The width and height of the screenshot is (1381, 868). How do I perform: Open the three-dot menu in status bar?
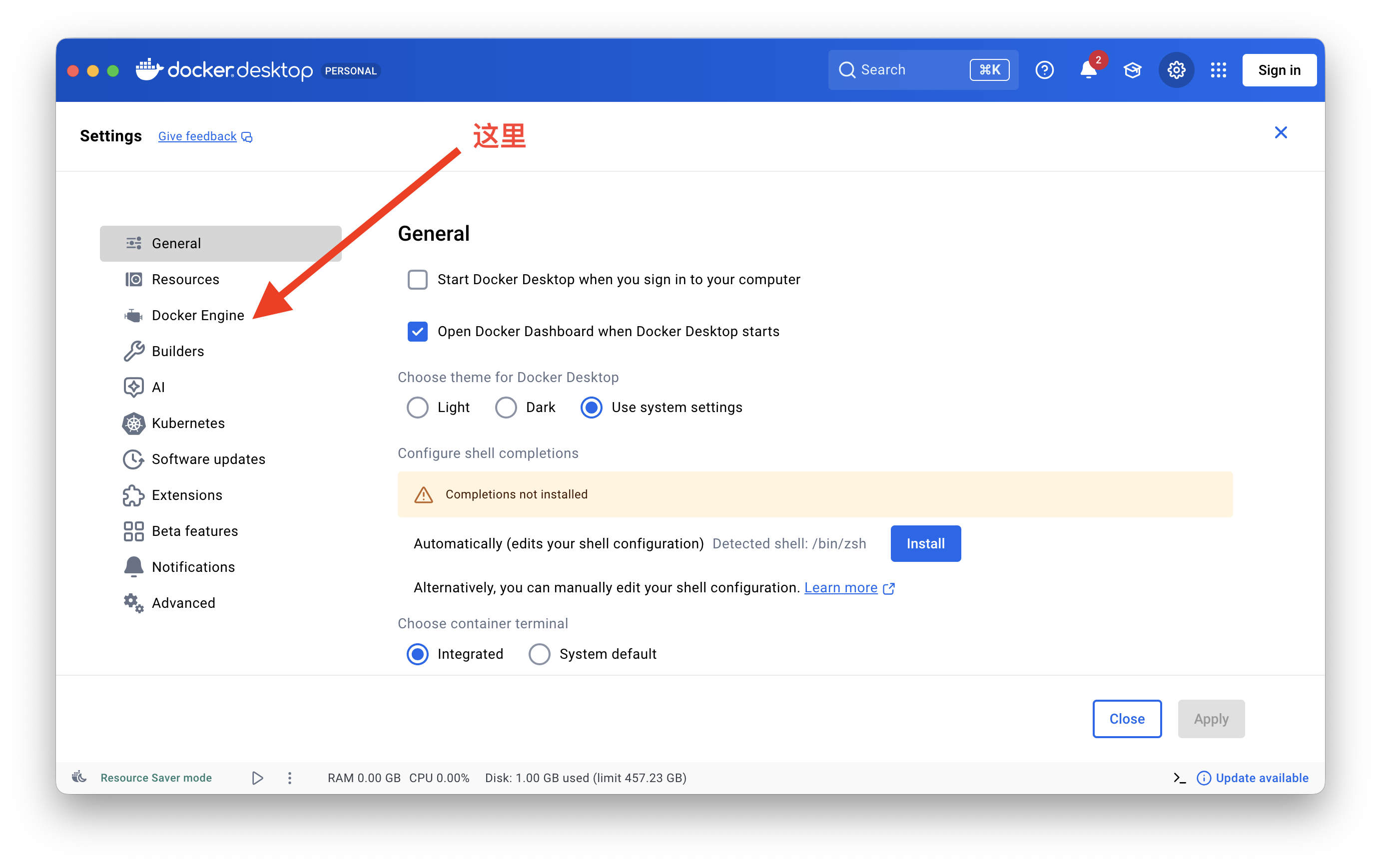tap(290, 778)
